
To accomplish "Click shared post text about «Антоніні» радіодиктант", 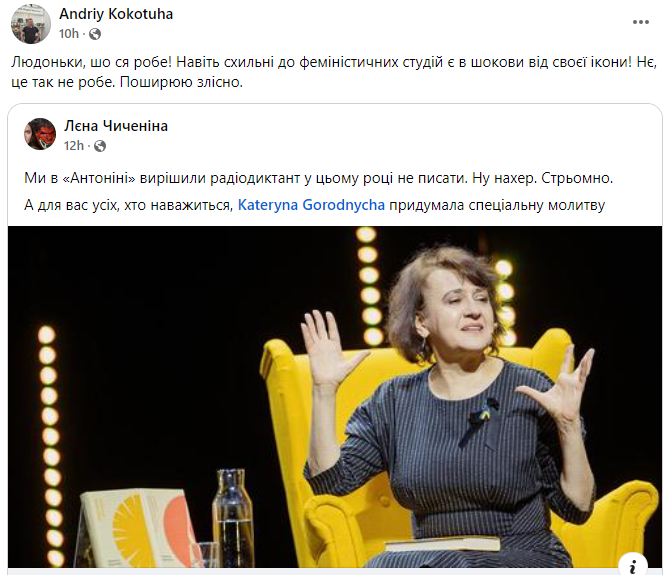I will (318, 177).
